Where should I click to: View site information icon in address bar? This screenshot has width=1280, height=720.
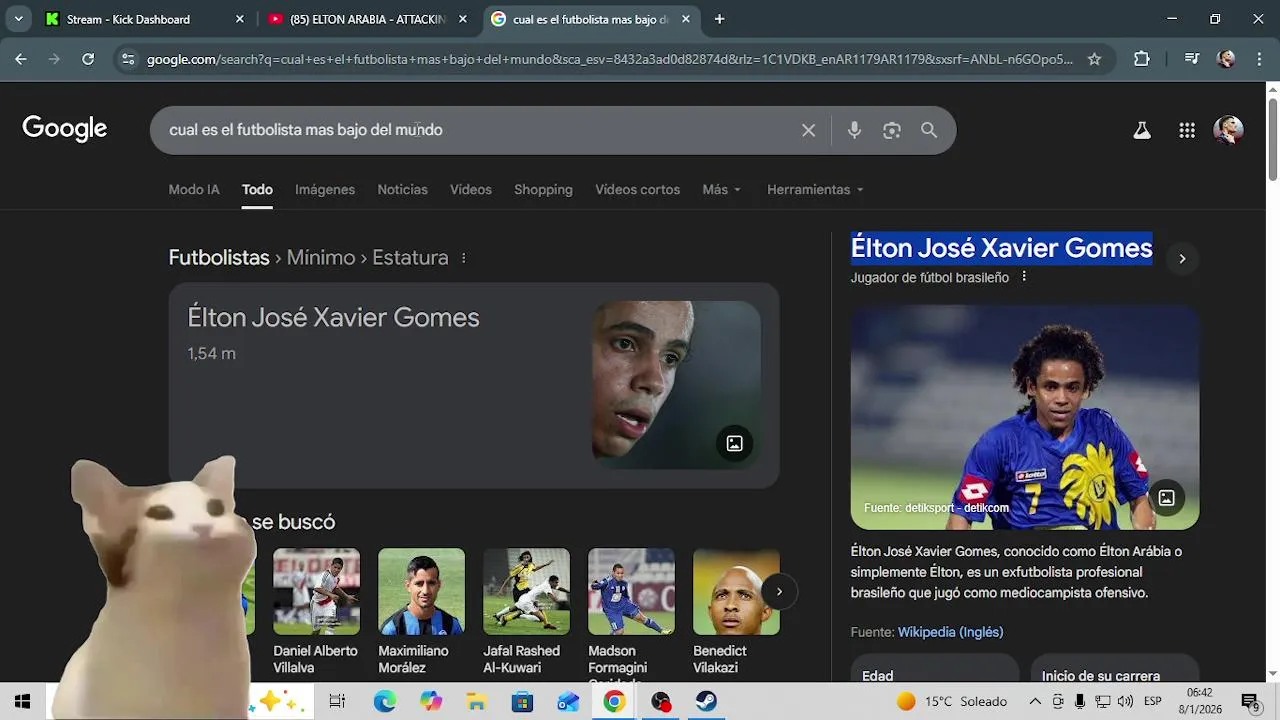click(x=128, y=59)
